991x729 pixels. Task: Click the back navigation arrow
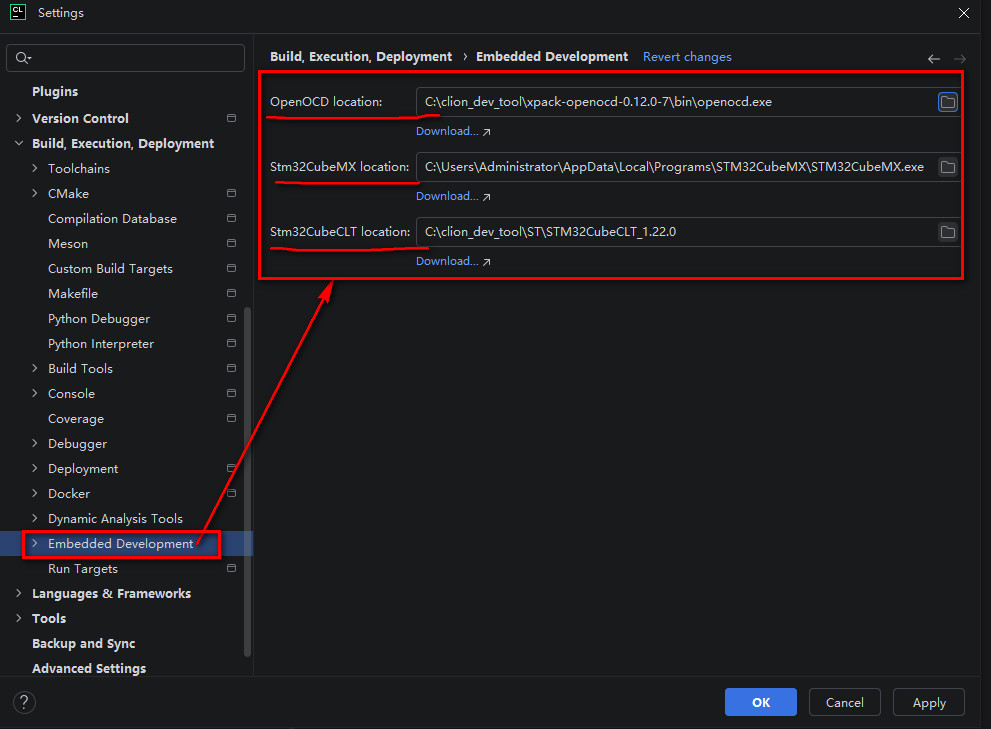pyautogui.click(x=933, y=59)
